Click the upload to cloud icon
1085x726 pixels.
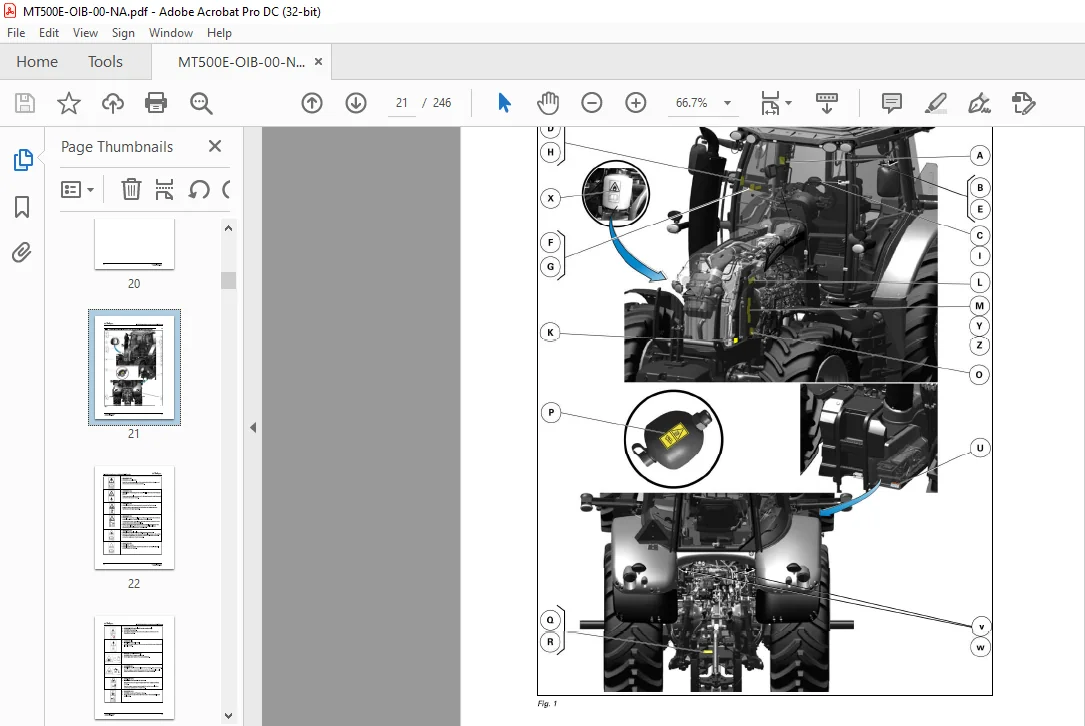pyautogui.click(x=113, y=103)
